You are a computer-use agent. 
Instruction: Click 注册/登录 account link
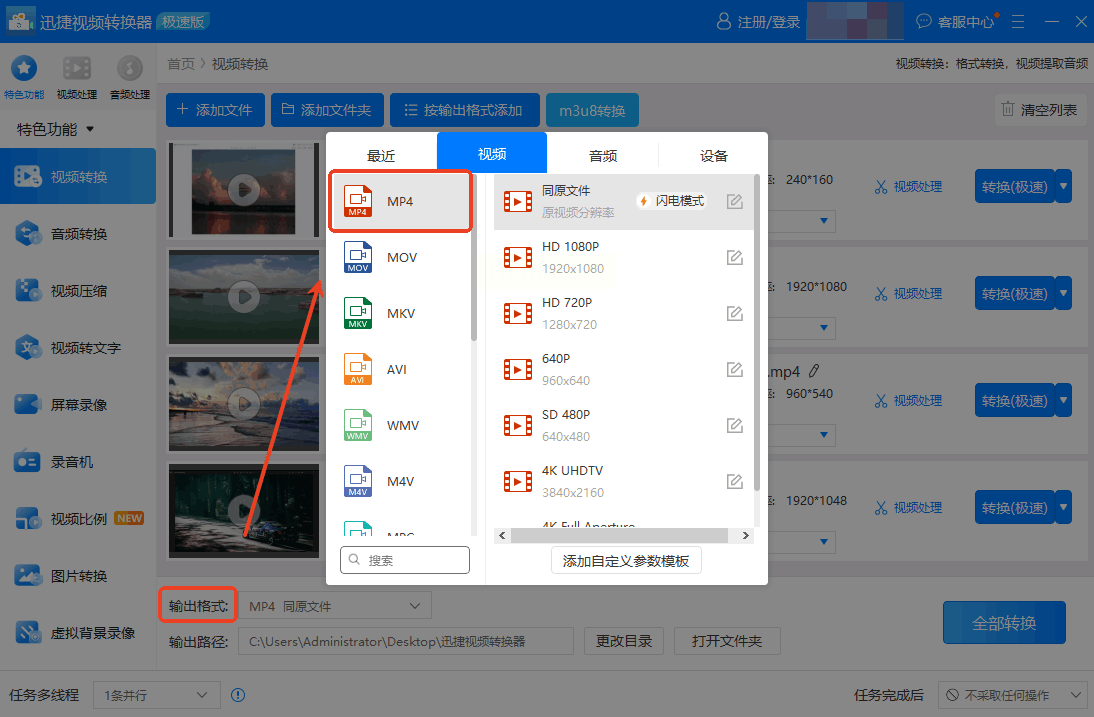(x=758, y=22)
